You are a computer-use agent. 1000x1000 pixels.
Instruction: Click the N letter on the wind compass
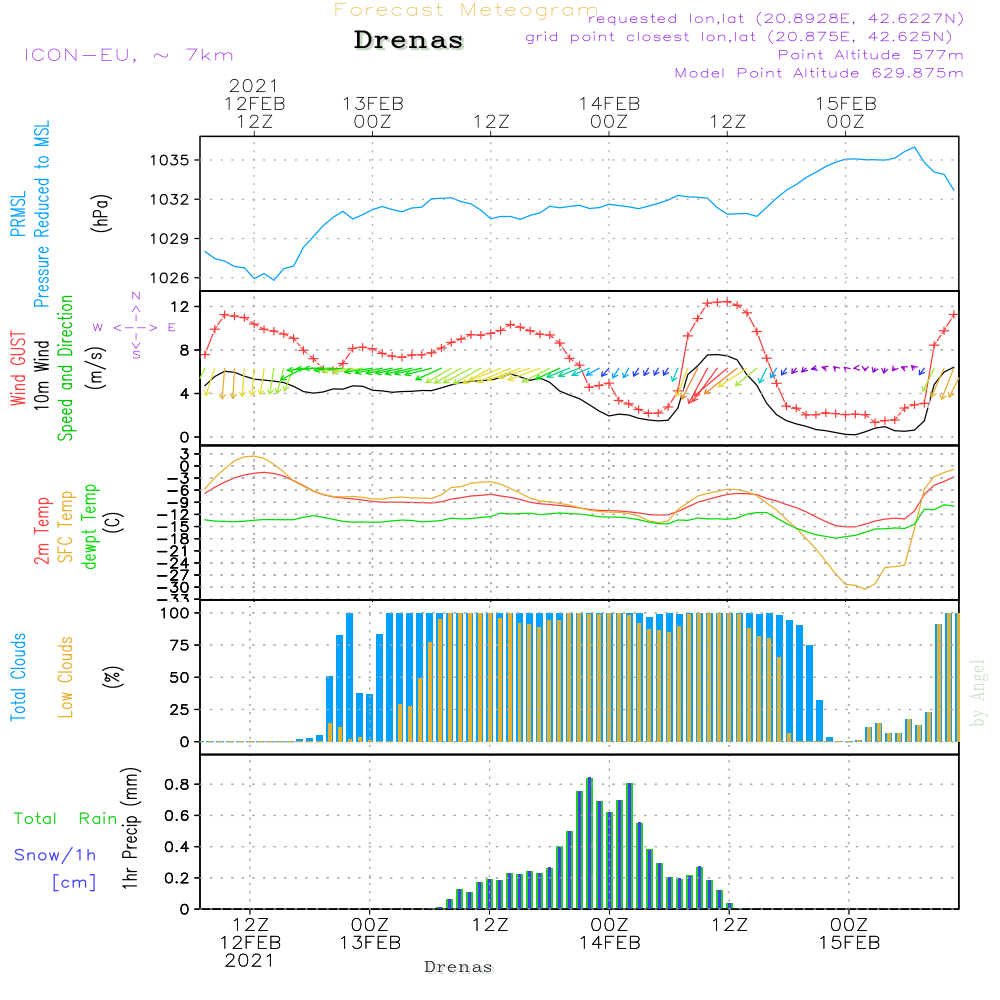(136, 296)
